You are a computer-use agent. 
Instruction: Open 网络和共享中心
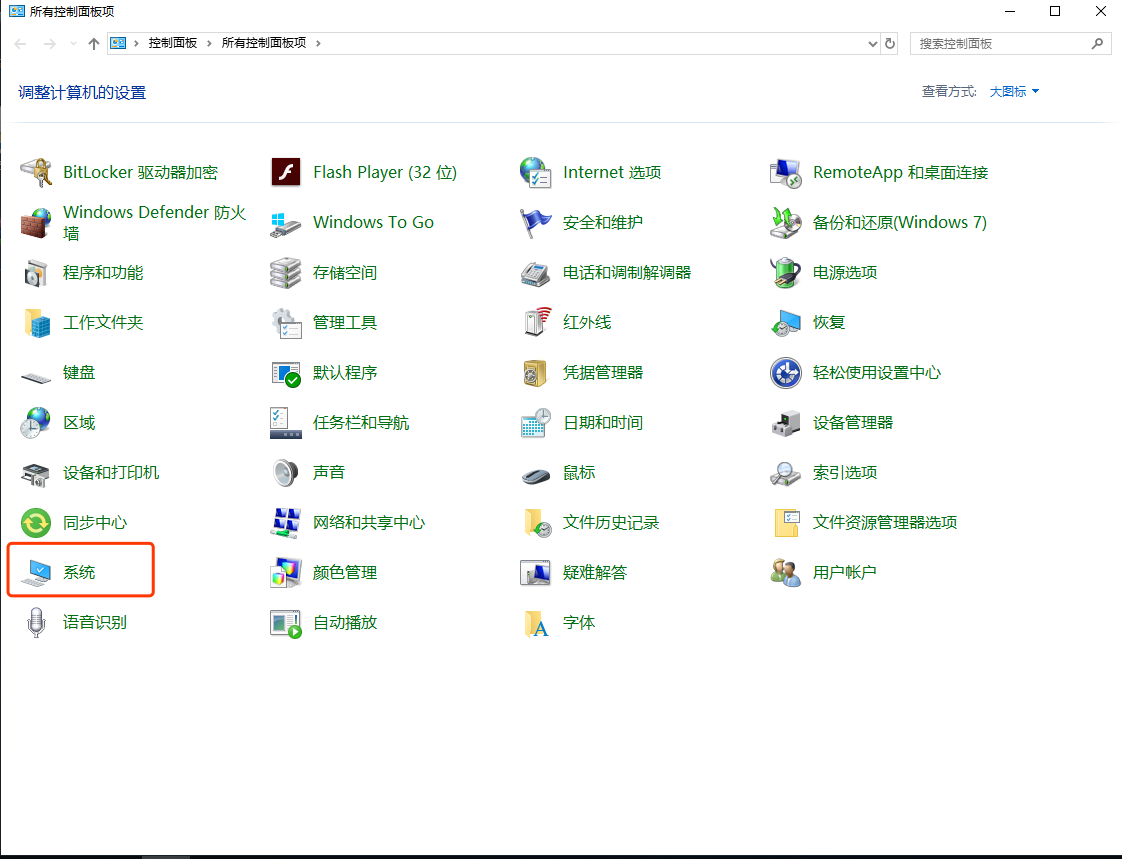[x=371, y=522]
